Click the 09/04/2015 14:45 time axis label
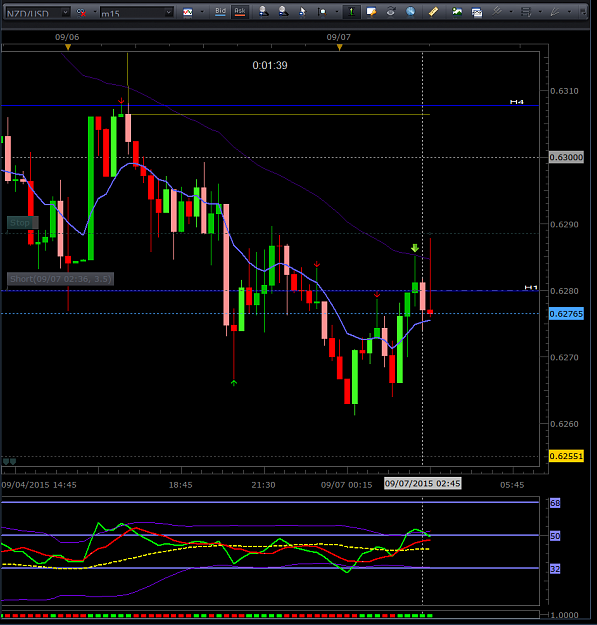 click(39, 485)
